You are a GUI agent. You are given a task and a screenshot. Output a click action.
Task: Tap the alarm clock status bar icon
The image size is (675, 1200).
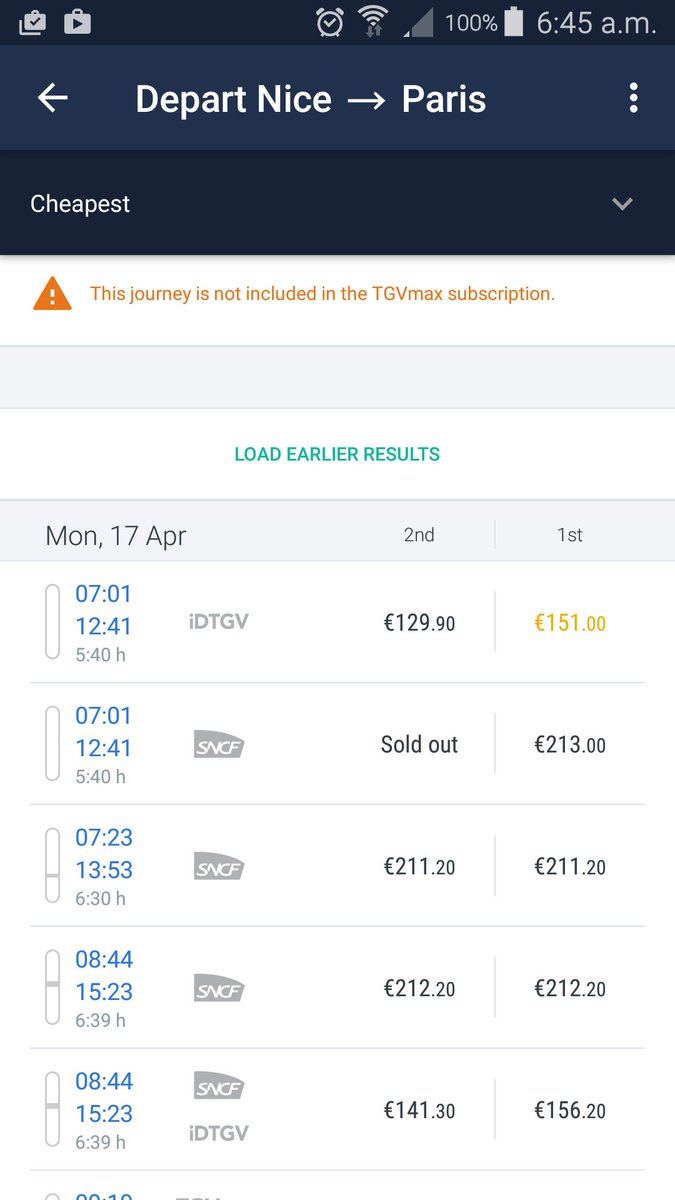click(329, 22)
